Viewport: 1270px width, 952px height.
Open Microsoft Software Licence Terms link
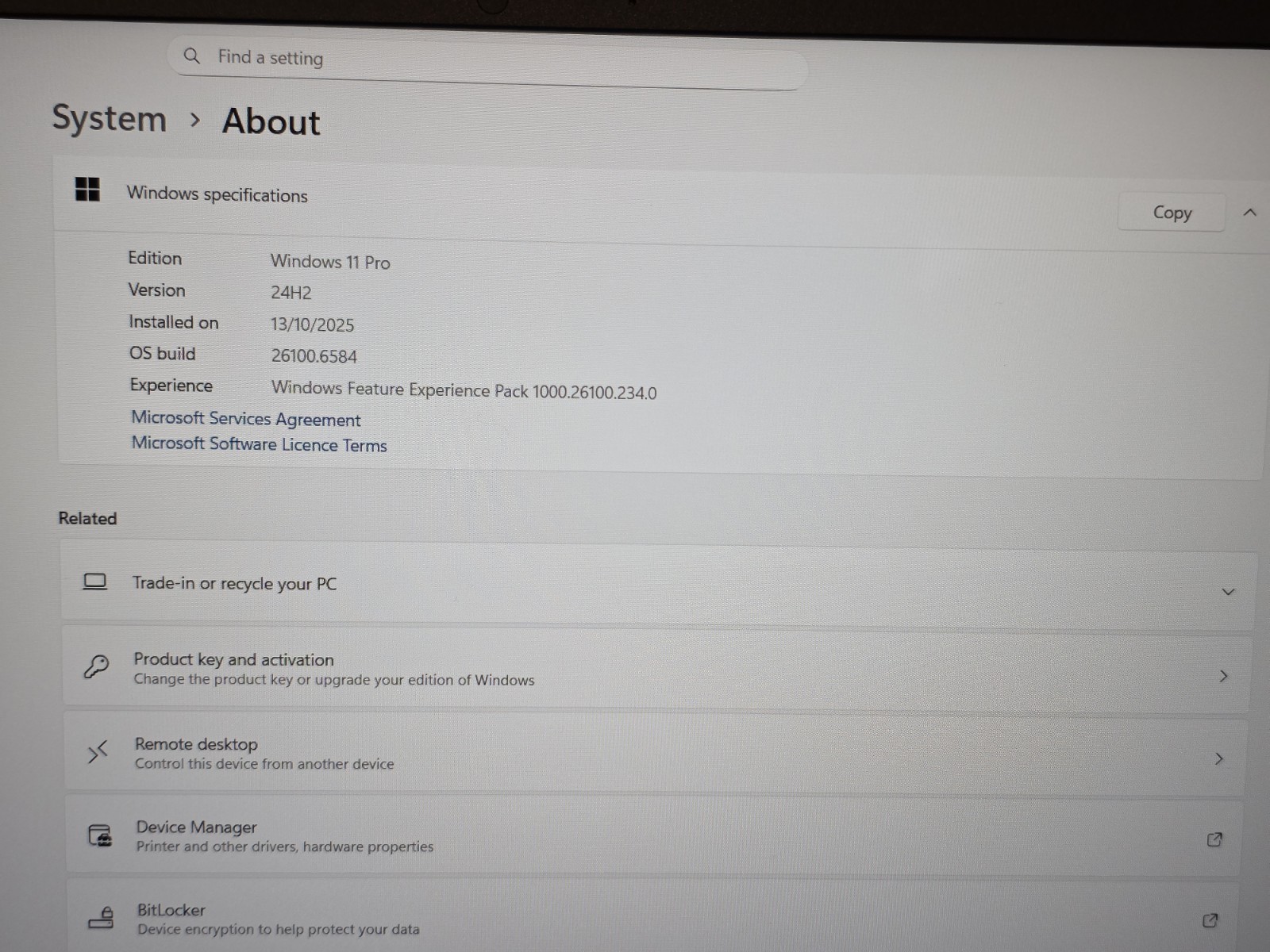tap(259, 443)
